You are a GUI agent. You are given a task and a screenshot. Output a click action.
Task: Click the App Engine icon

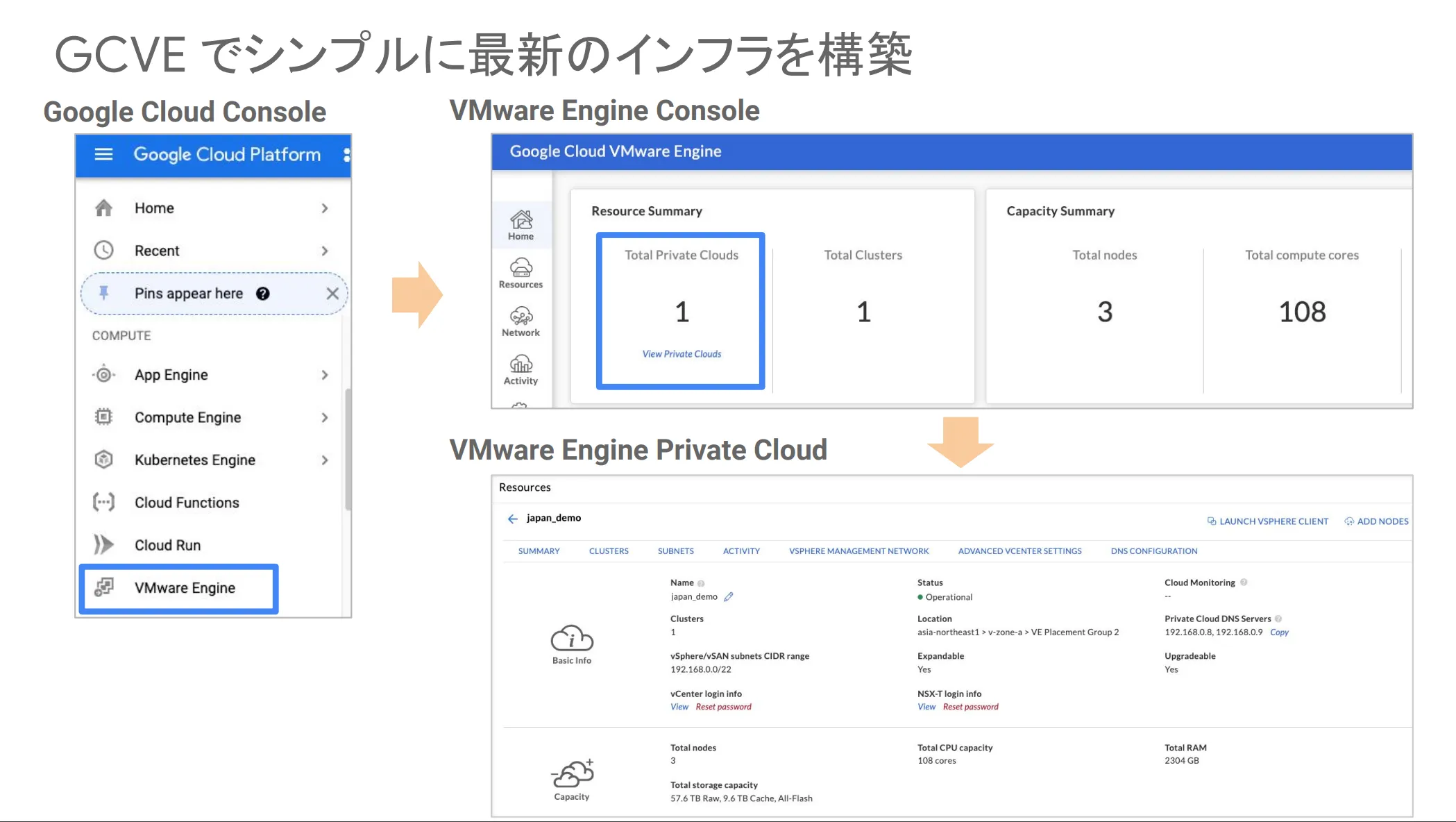tap(103, 375)
